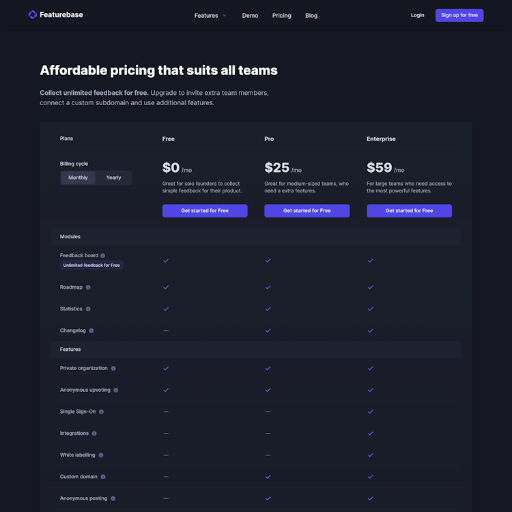
Task: Click the Statistics row label
Action: 71,309
